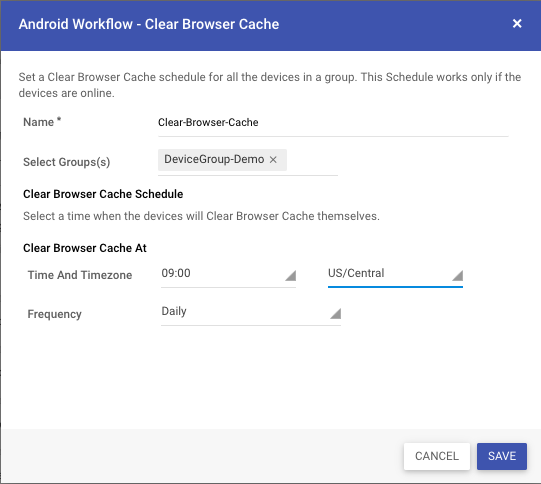Image resolution: width=541 pixels, height=484 pixels.
Task: Focus the Name field containing Clear-Browser-Cache
Action: tap(333, 123)
